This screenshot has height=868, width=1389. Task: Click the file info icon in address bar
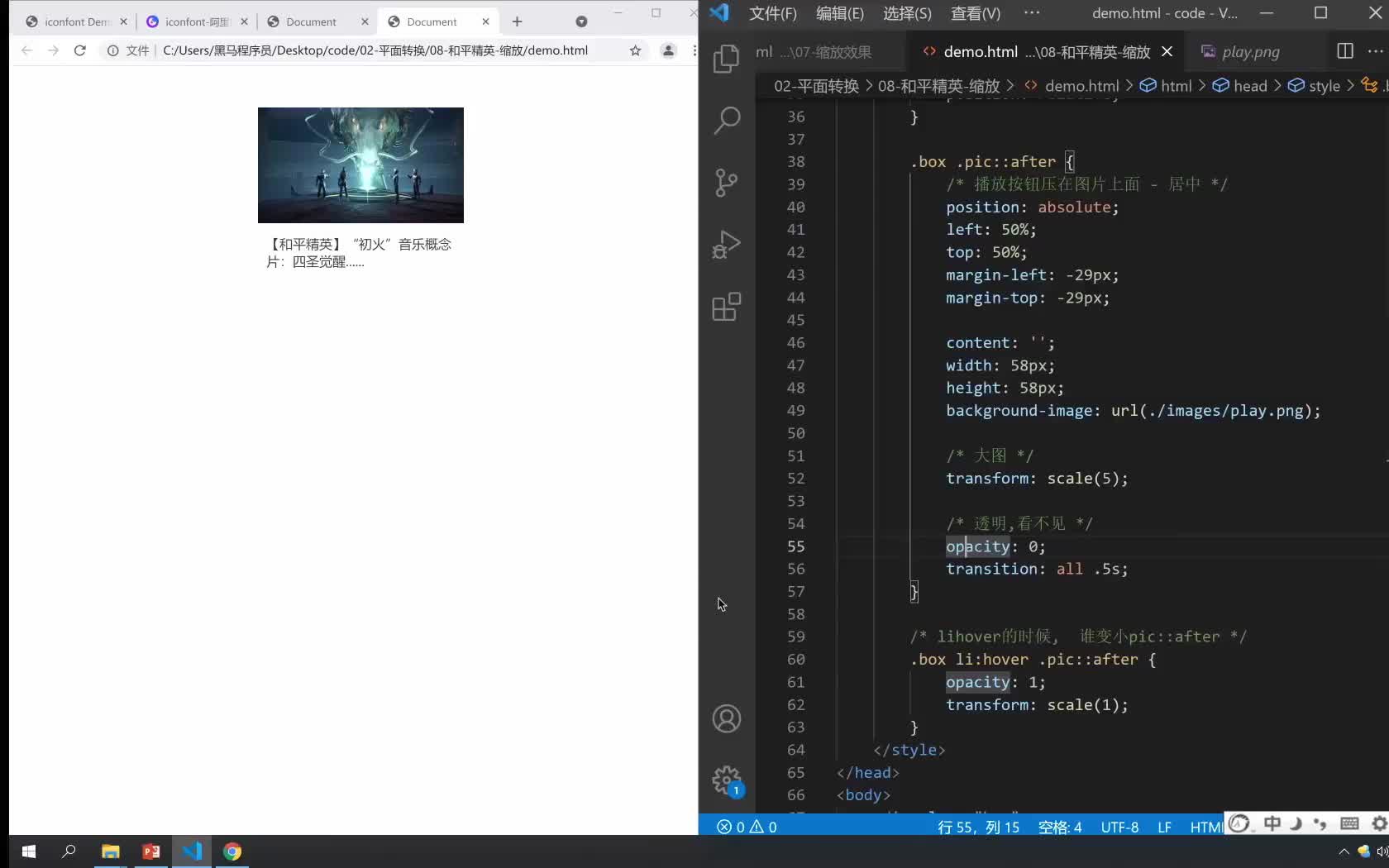[x=113, y=50]
